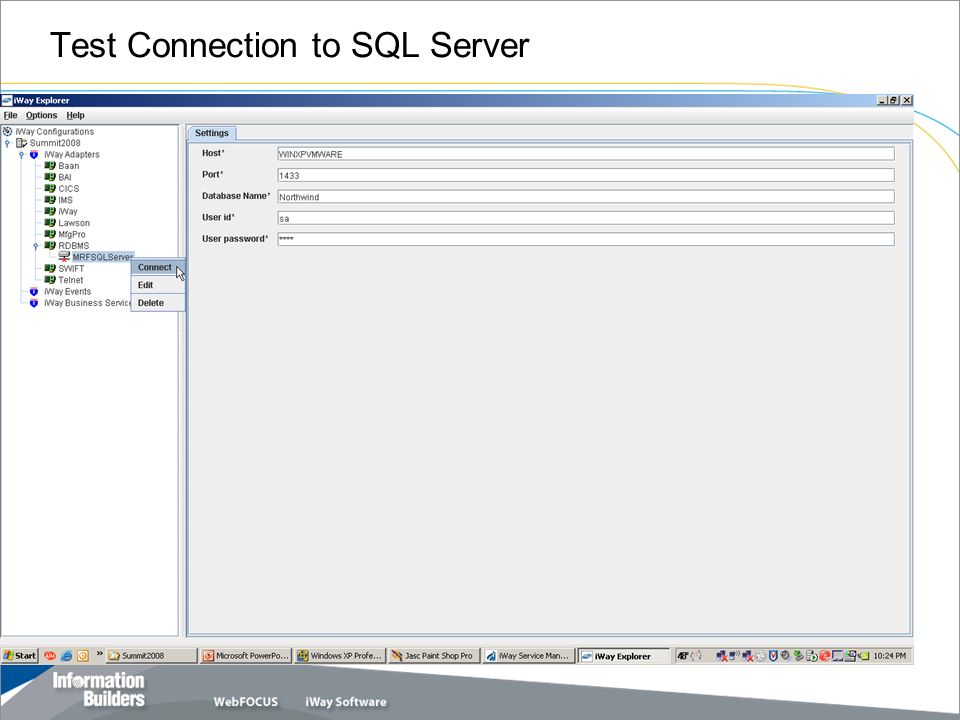Select the Summit2008 configuration icon
This screenshot has width=960, height=720.
(x=21, y=143)
